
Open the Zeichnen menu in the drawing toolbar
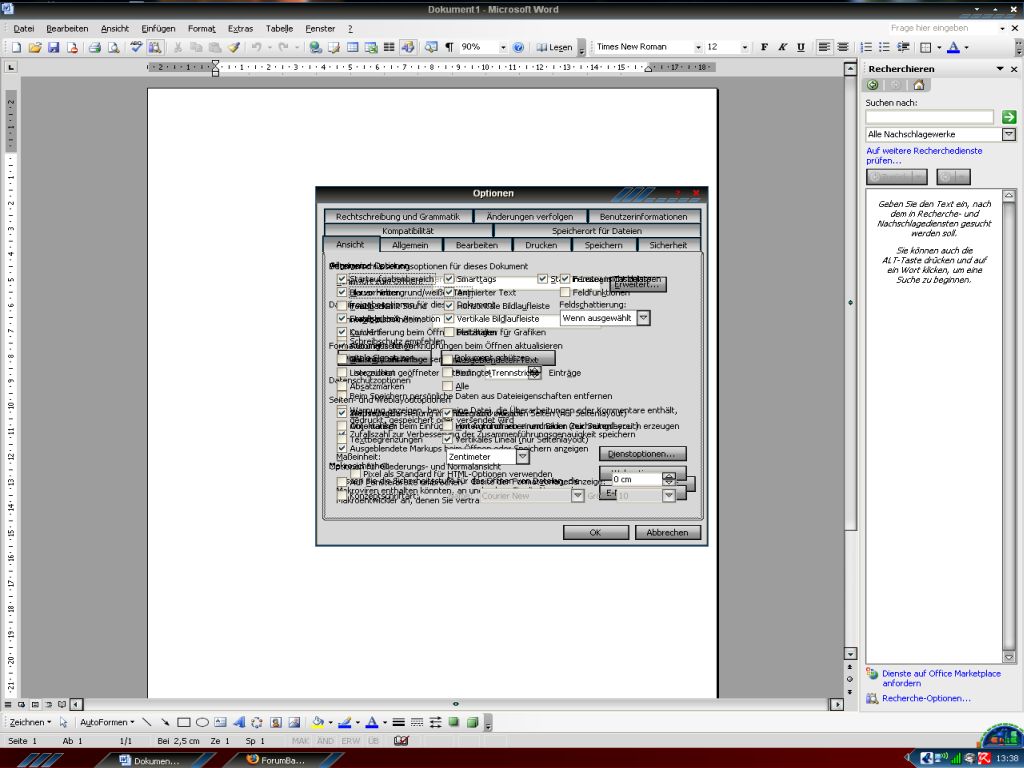[30, 722]
